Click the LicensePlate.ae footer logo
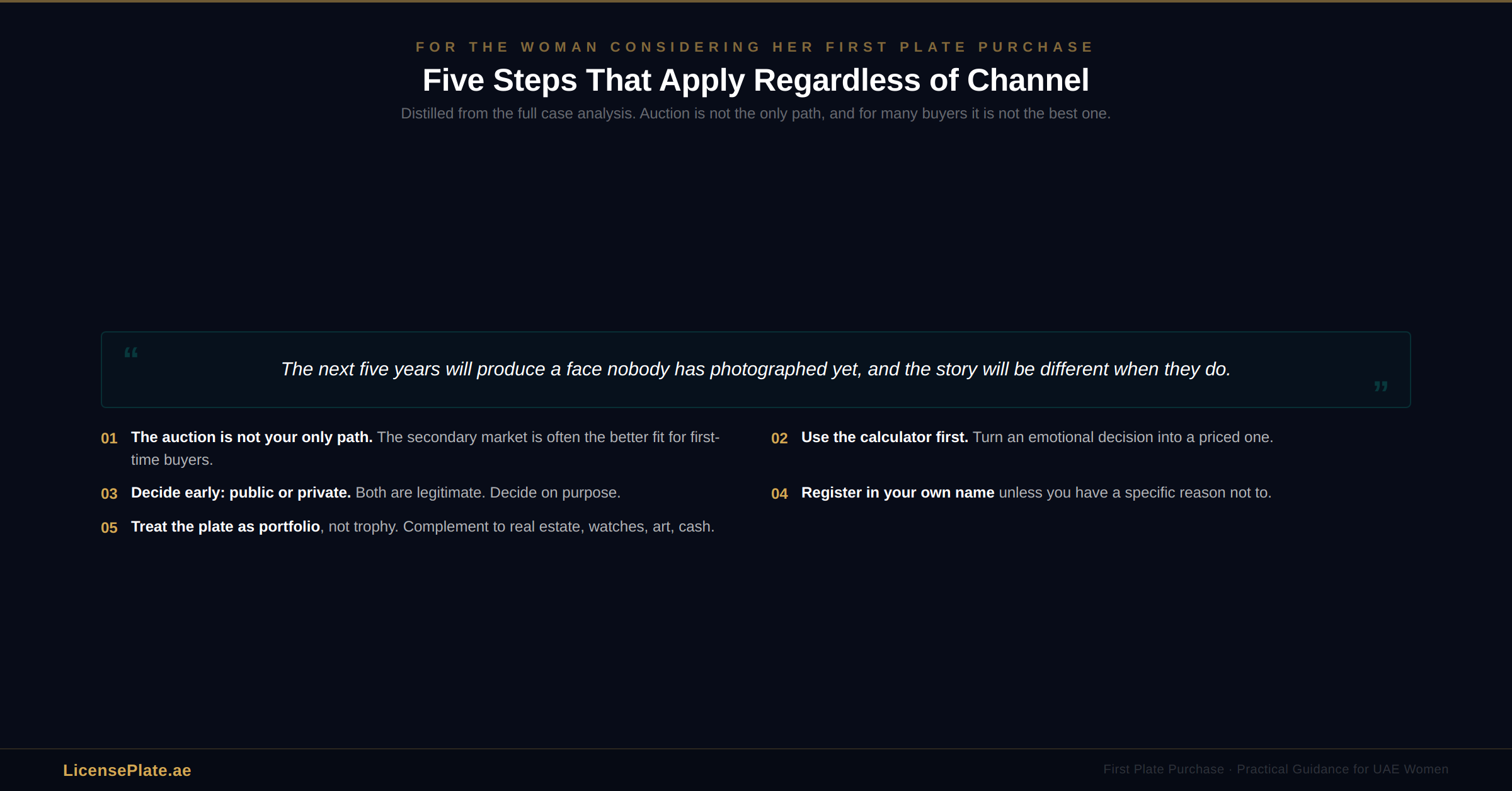 (127, 770)
